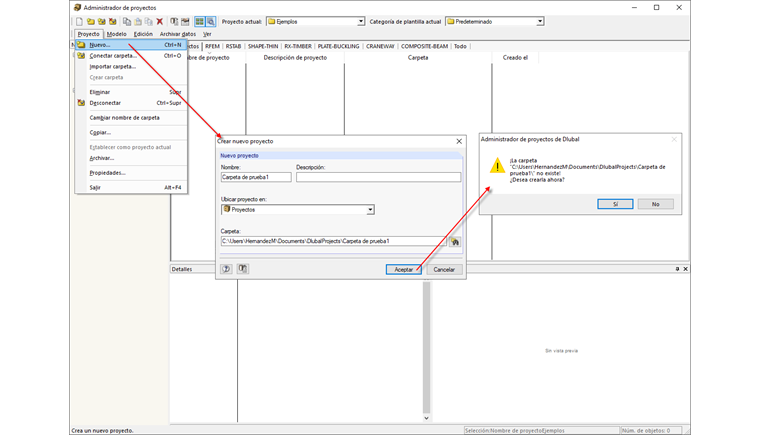Open the Proyecto actual dropdown
The height and width of the screenshot is (435, 760).
tap(361, 21)
